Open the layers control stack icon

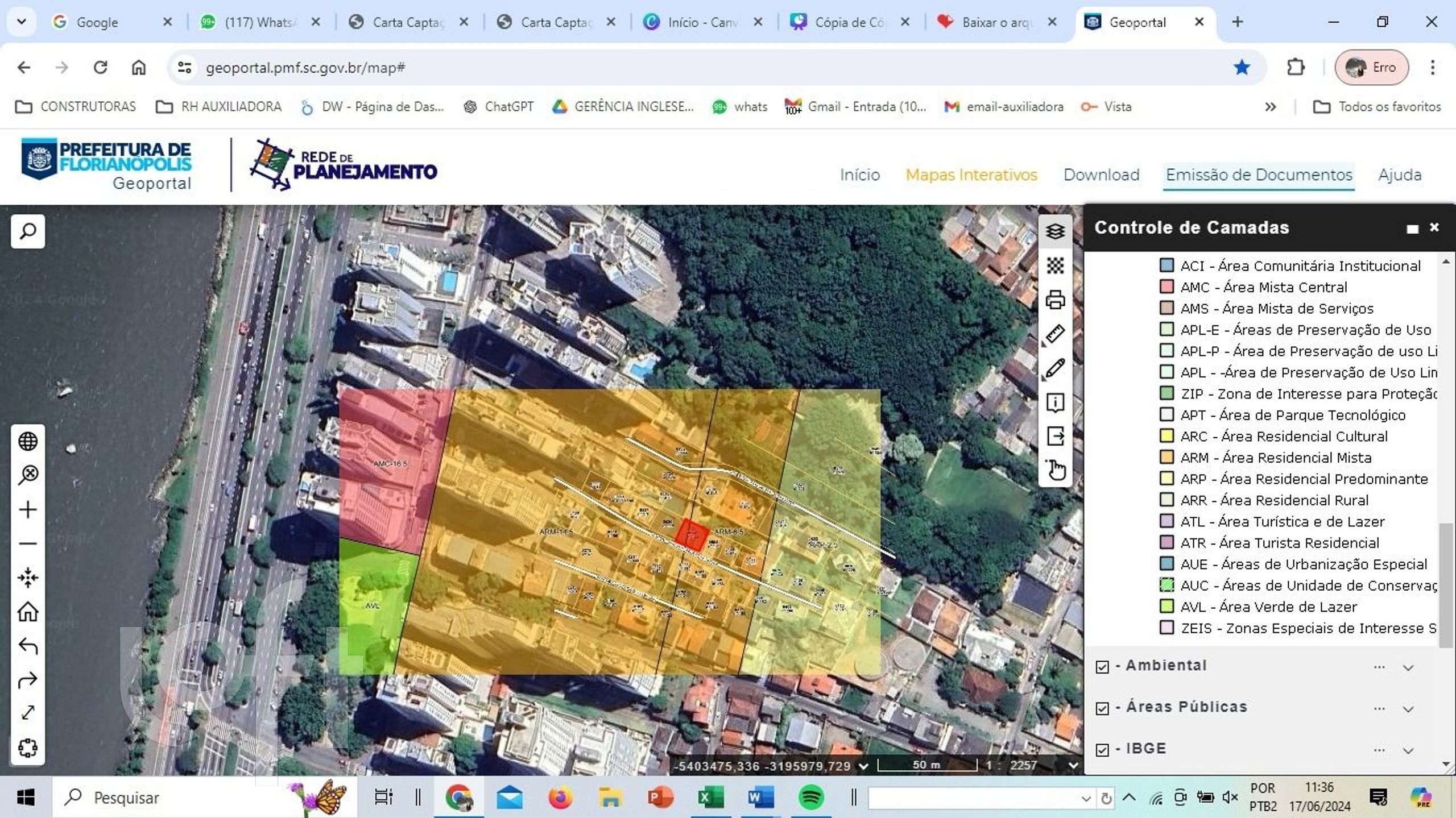[x=1055, y=231]
